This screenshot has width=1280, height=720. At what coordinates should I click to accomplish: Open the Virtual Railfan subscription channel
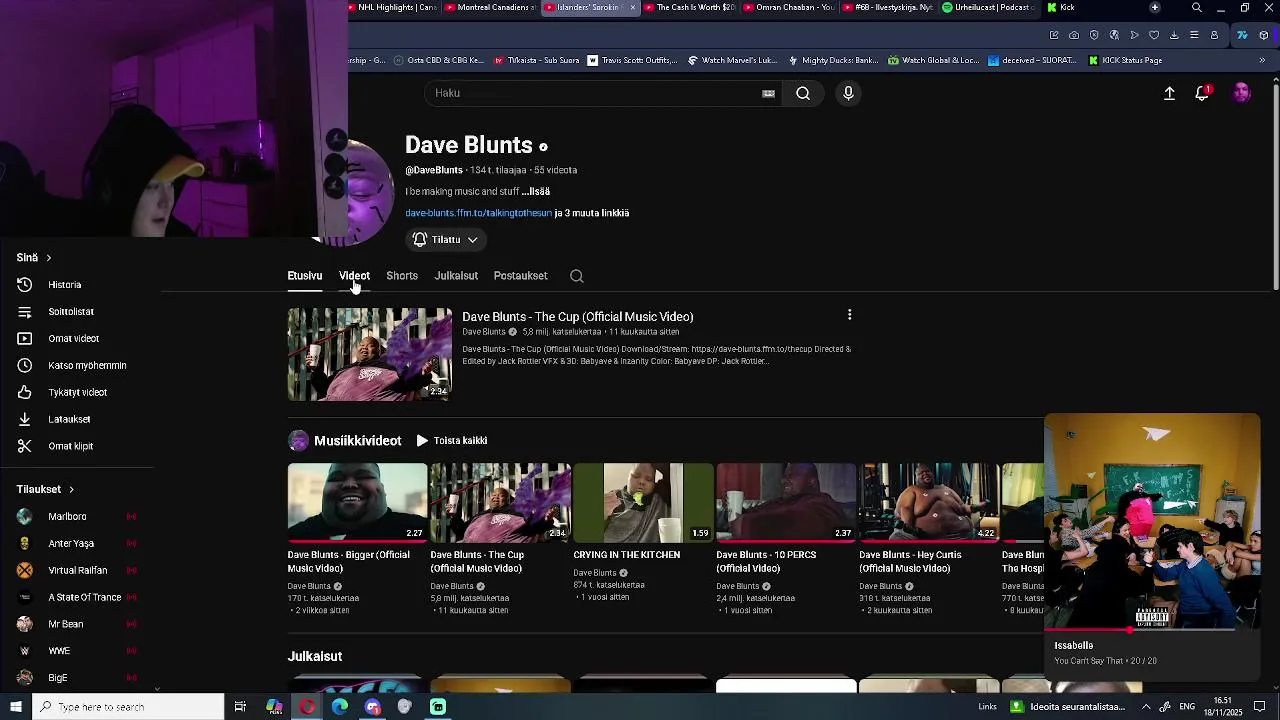80,571
